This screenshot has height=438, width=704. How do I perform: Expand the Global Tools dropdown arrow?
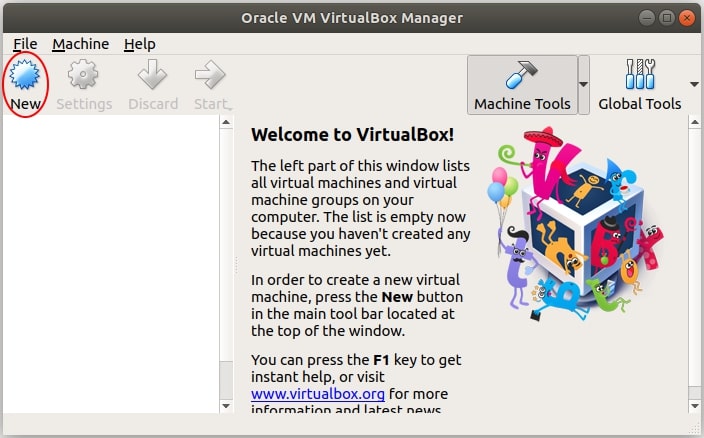[x=694, y=84]
